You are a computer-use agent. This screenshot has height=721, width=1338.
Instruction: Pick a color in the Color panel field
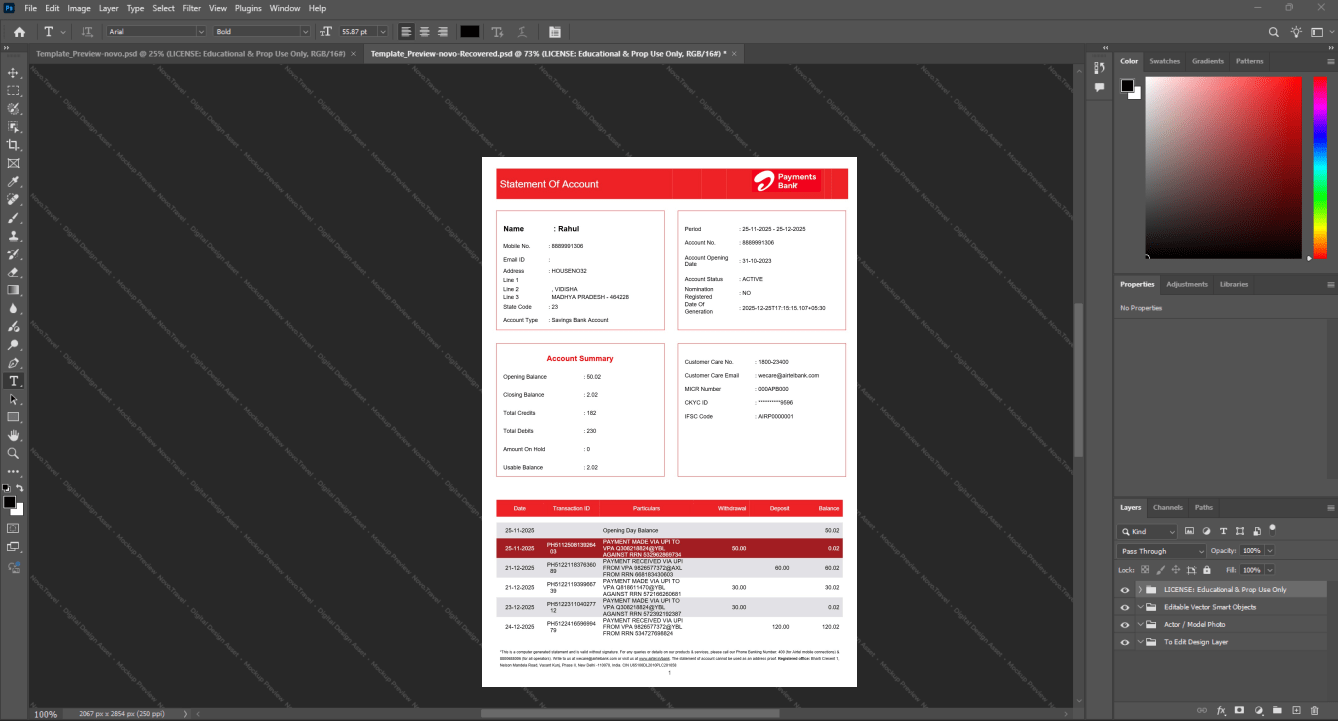pos(1222,167)
